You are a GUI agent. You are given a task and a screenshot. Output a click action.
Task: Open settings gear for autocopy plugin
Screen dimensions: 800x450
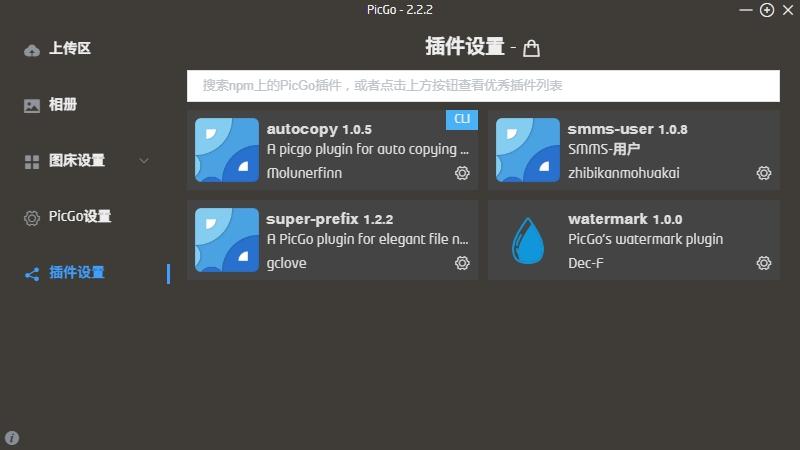pos(462,173)
